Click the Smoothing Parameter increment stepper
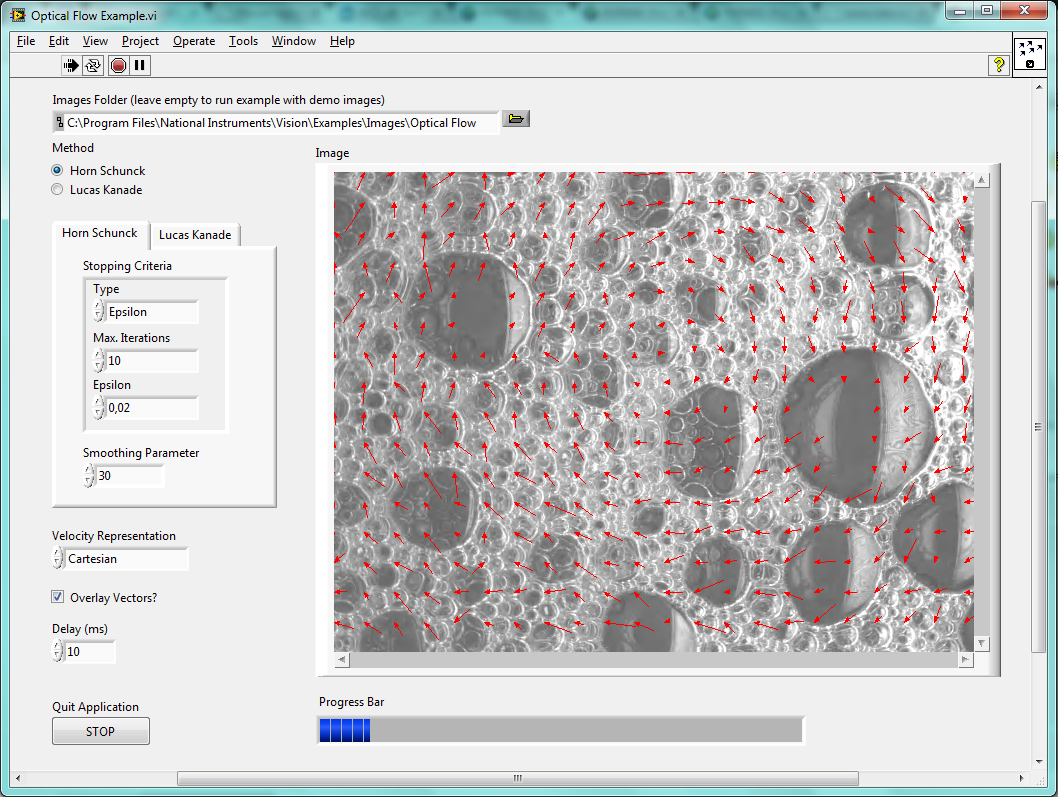Screen dimensions: 1058x797 89,471
